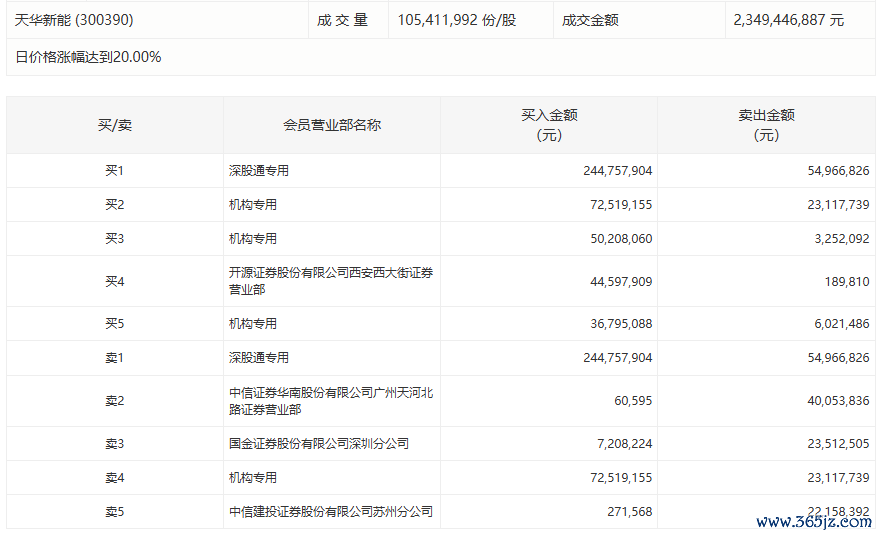Open 中信证券华南广州天河北路 branch entry
Viewport: 879px width, 537px height.
click(x=330, y=401)
